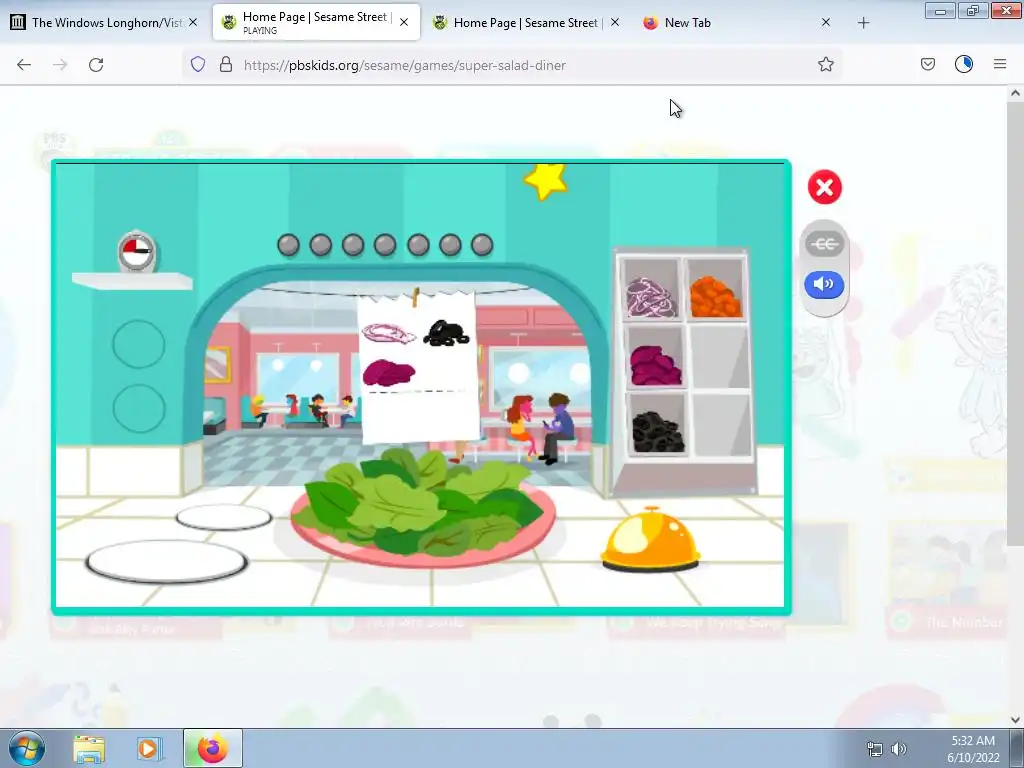Open a new browser tab

pyautogui.click(x=863, y=23)
